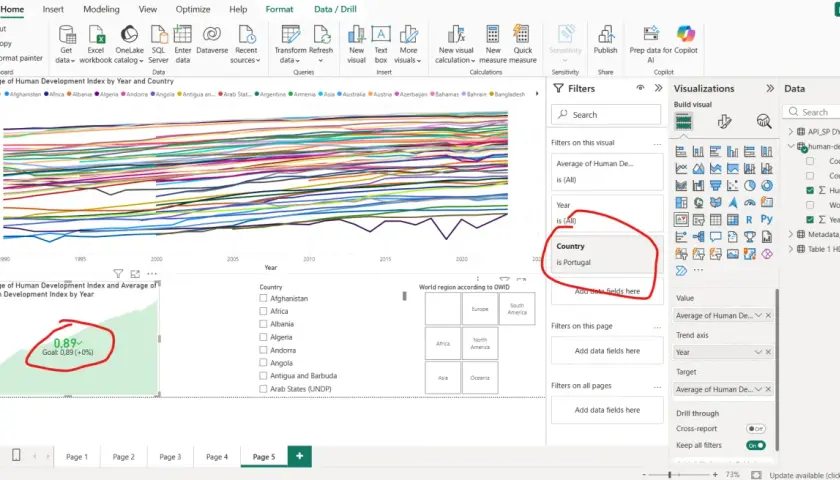Pick the Q&A visual
Viewport: 840px width, 480px height.
(x=715, y=237)
